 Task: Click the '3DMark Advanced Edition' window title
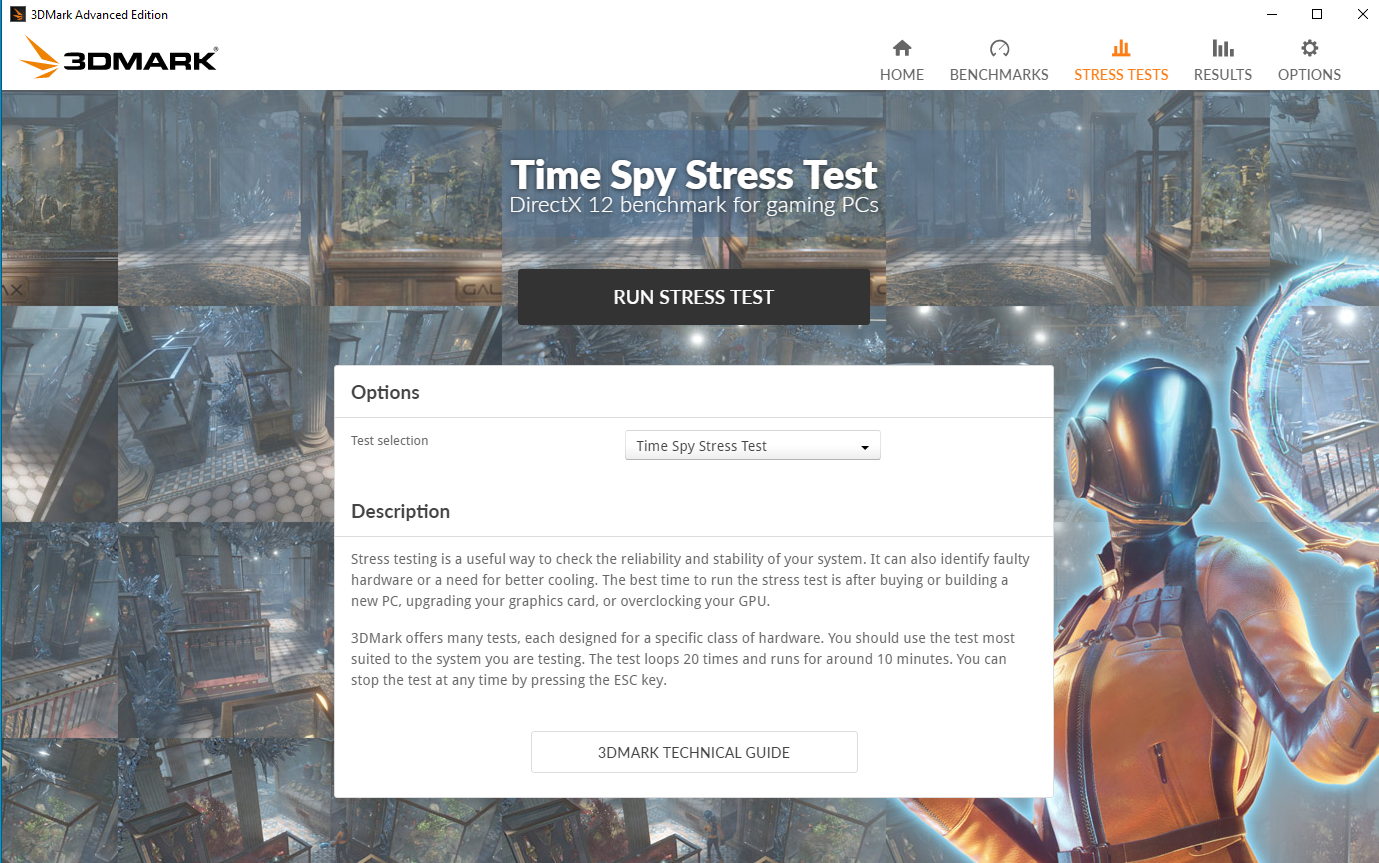[x=100, y=14]
